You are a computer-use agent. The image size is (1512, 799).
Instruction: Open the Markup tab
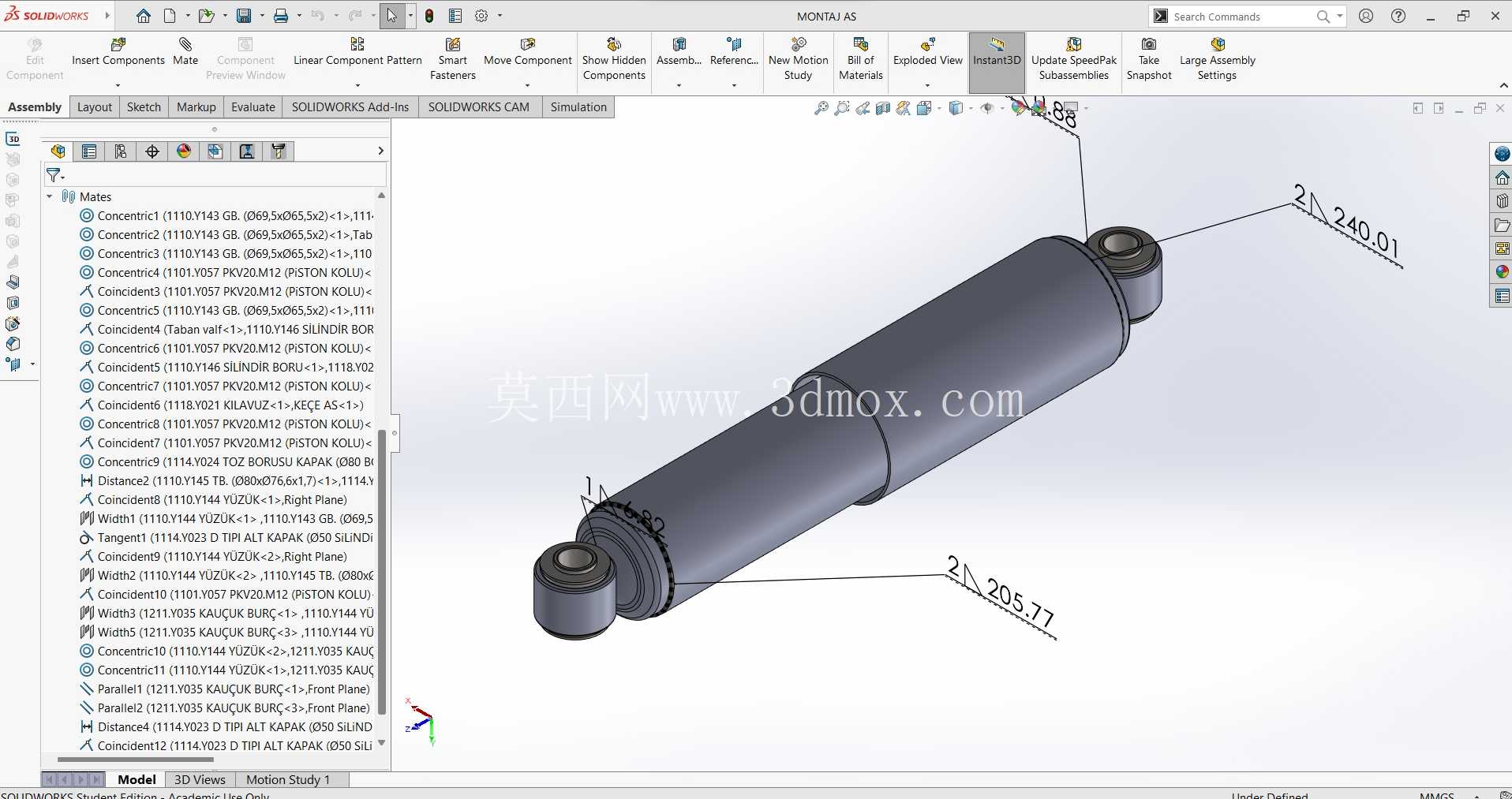click(196, 107)
